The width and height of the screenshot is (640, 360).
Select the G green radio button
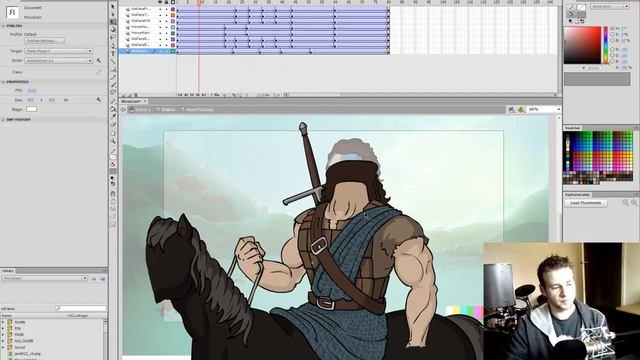click(612, 56)
